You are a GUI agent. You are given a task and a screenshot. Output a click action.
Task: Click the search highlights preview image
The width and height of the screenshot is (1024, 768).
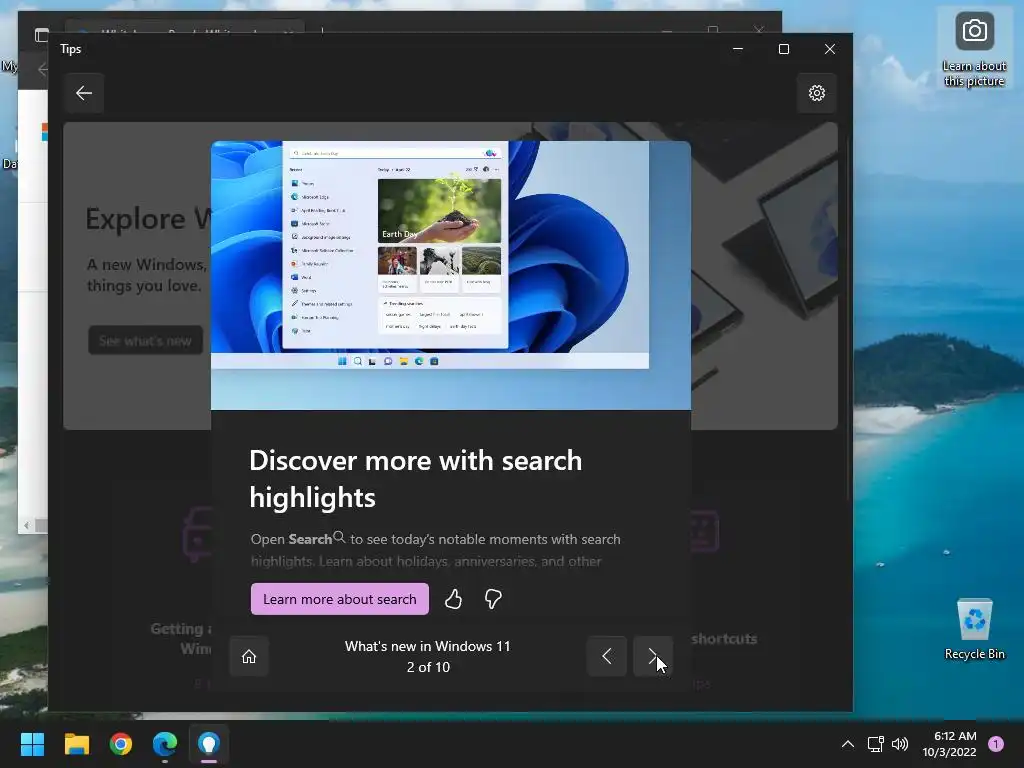[x=451, y=275]
